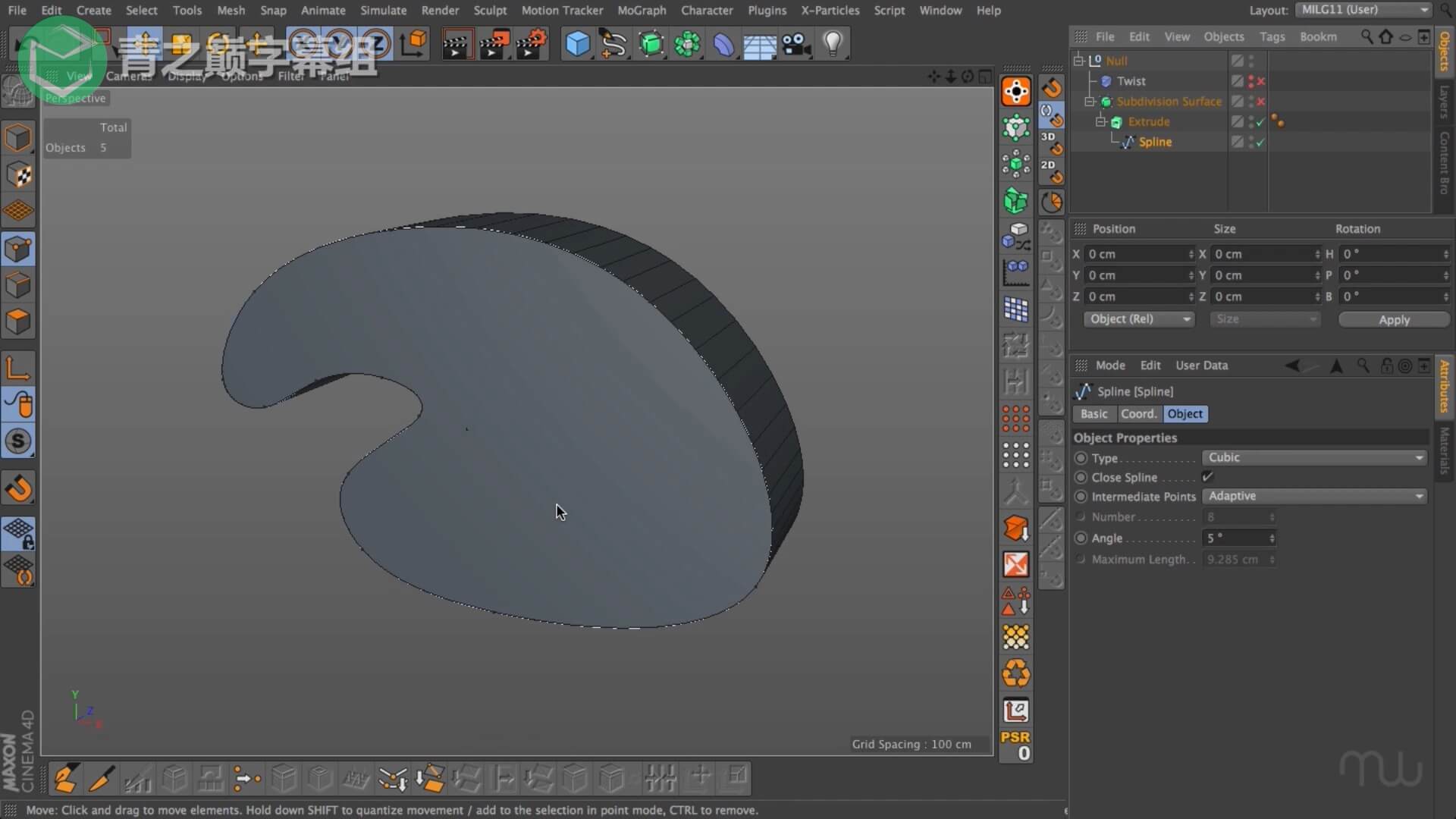Image resolution: width=1456 pixels, height=819 pixels.
Task: Toggle the Close Spline checkbox
Action: coord(1207,477)
